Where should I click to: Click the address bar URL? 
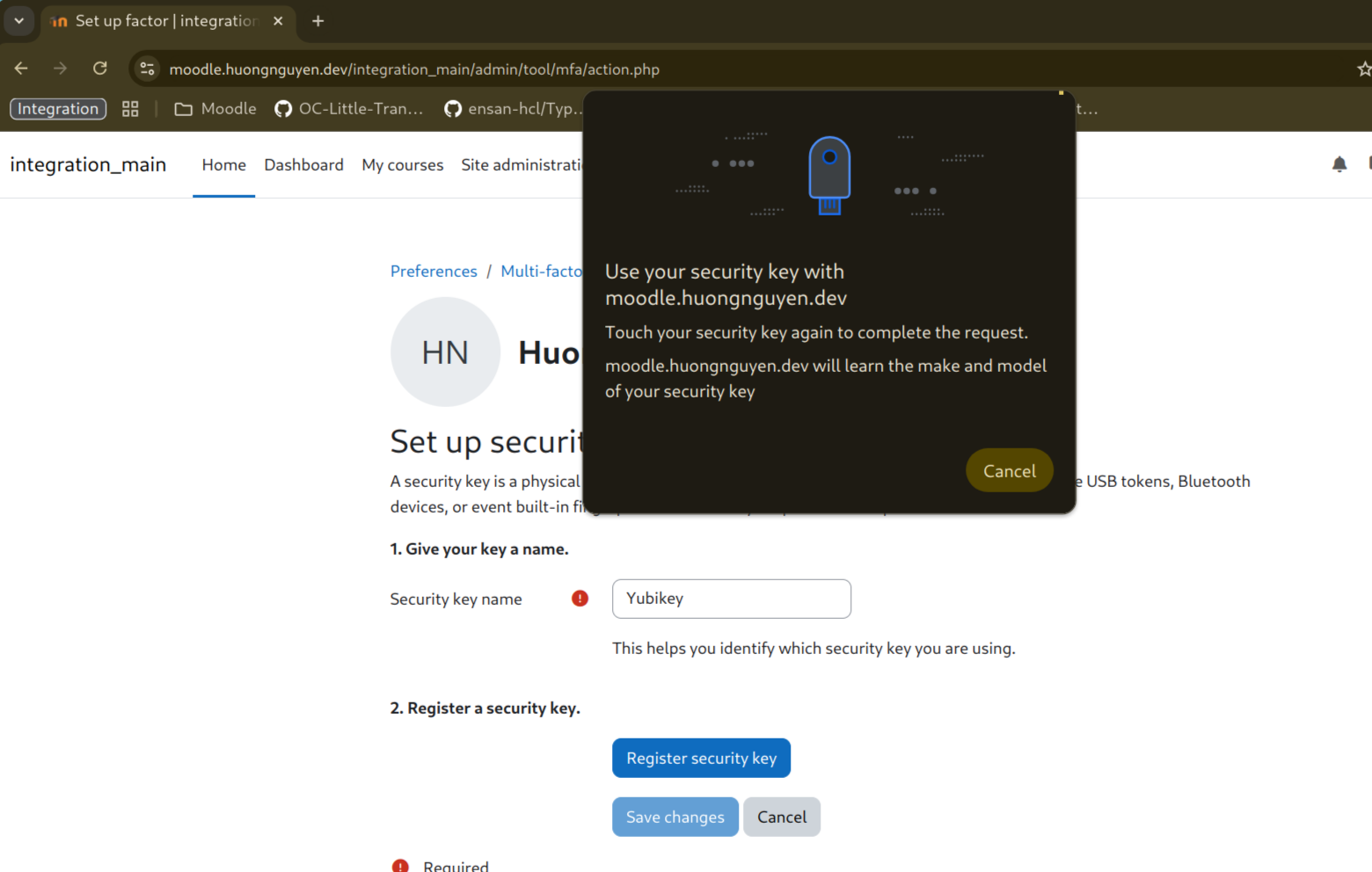tap(414, 69)
